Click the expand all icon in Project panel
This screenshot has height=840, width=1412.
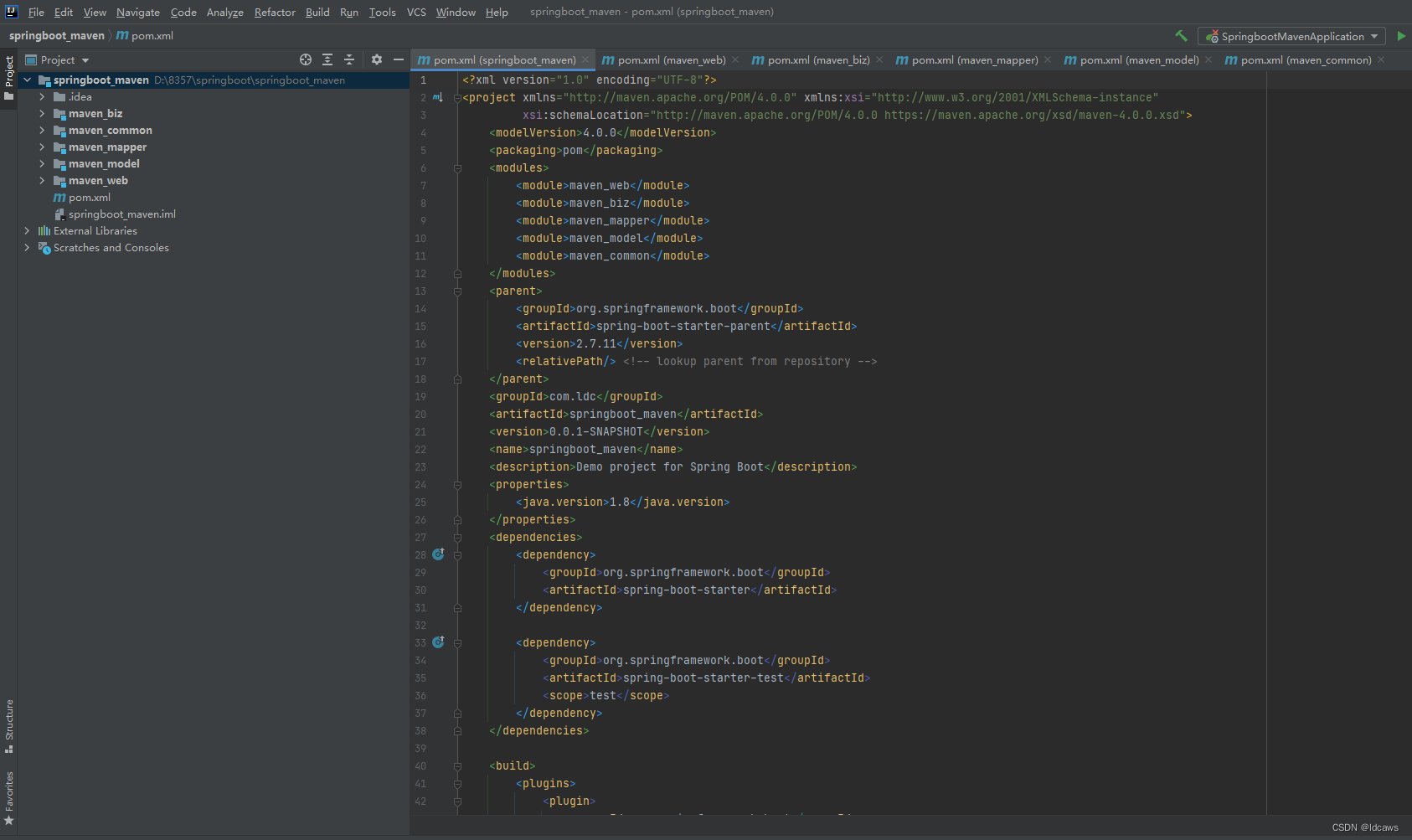tap(327, 59)
